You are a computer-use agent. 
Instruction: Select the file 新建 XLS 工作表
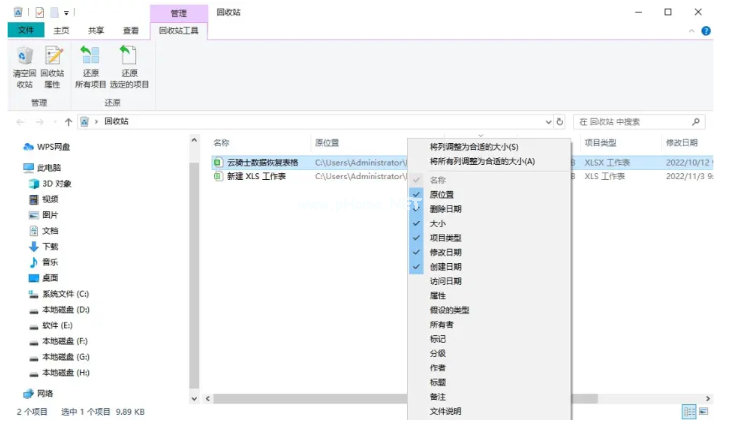[256, 176]
